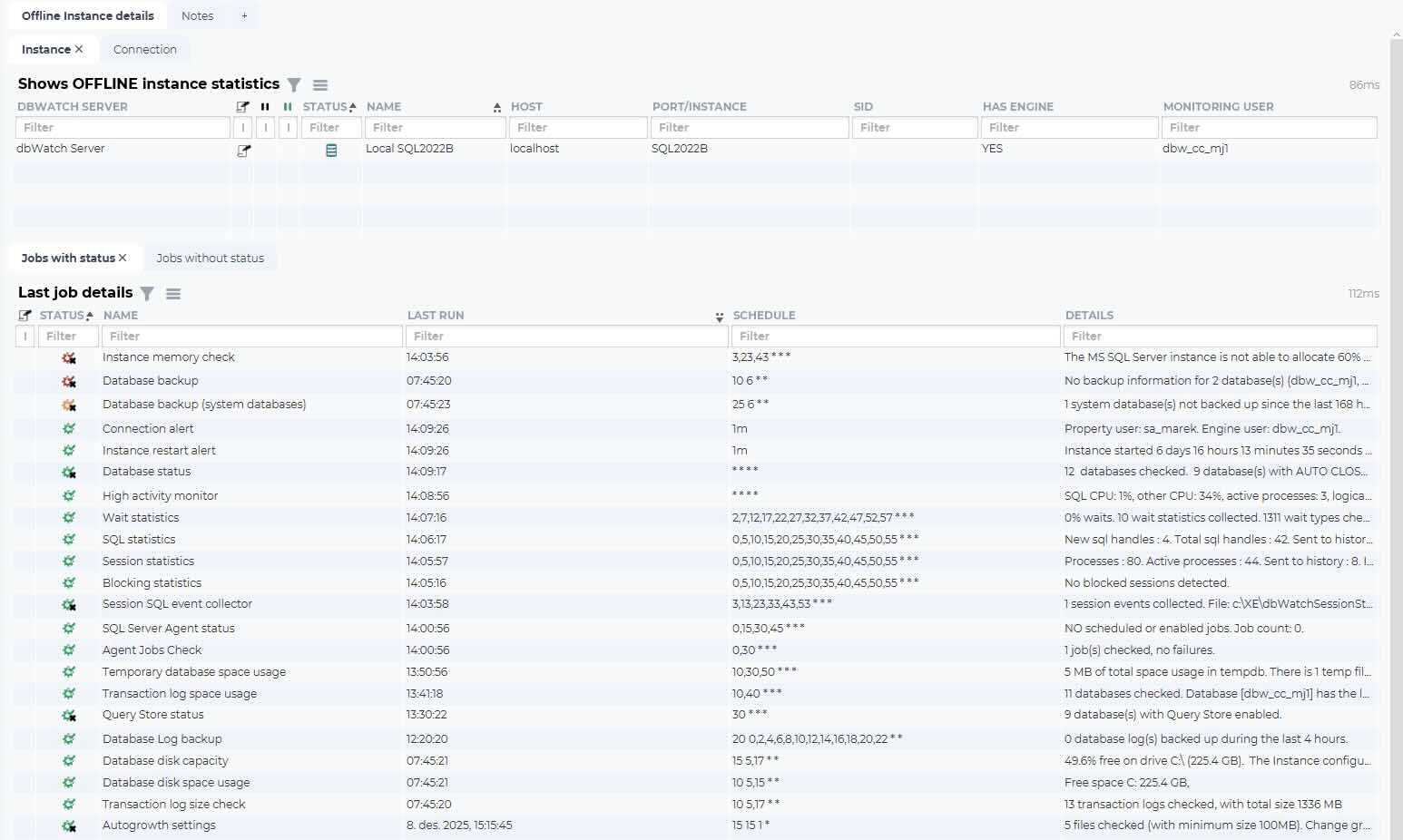Click DBWATCH SERVER column header
The image size is (1403, 840).
pyautogui.click(x=73, y=106)
